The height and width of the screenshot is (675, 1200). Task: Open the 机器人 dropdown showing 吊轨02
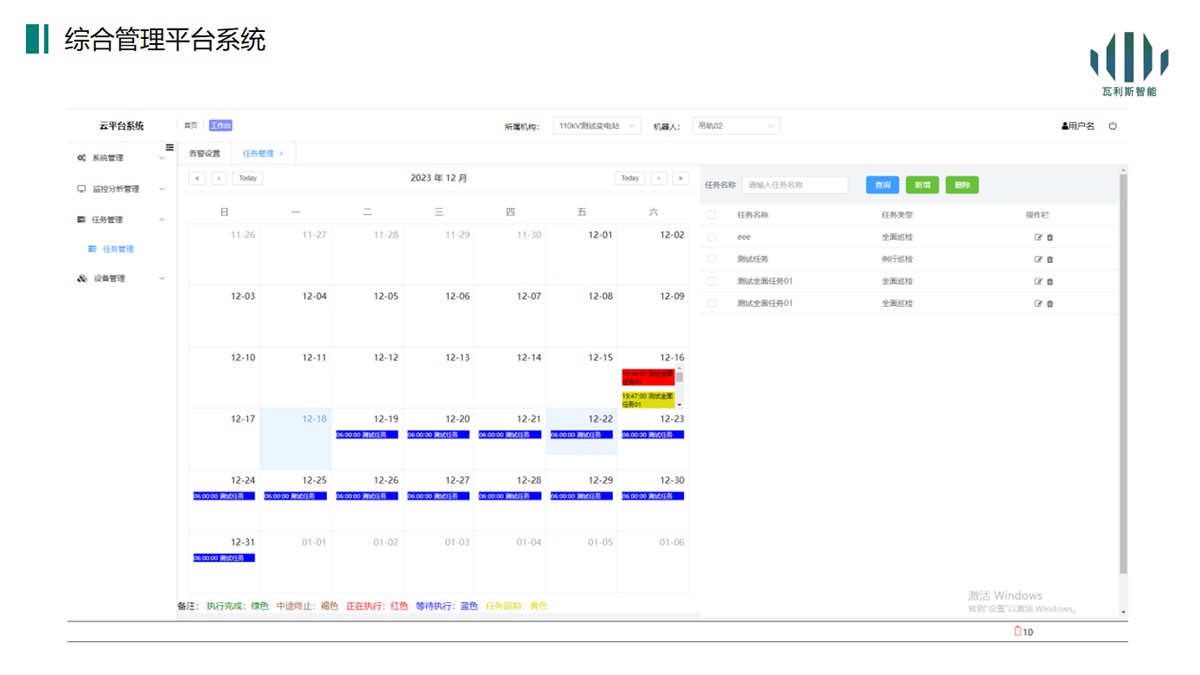point(736,126)
